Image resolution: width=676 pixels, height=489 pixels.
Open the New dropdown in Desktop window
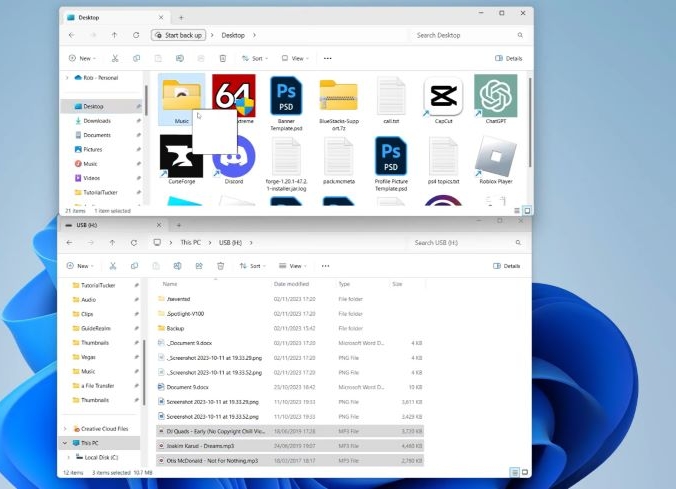[82, 58]
